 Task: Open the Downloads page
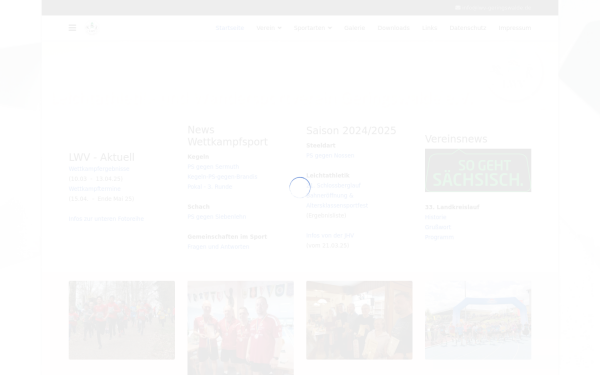(393, 28)
